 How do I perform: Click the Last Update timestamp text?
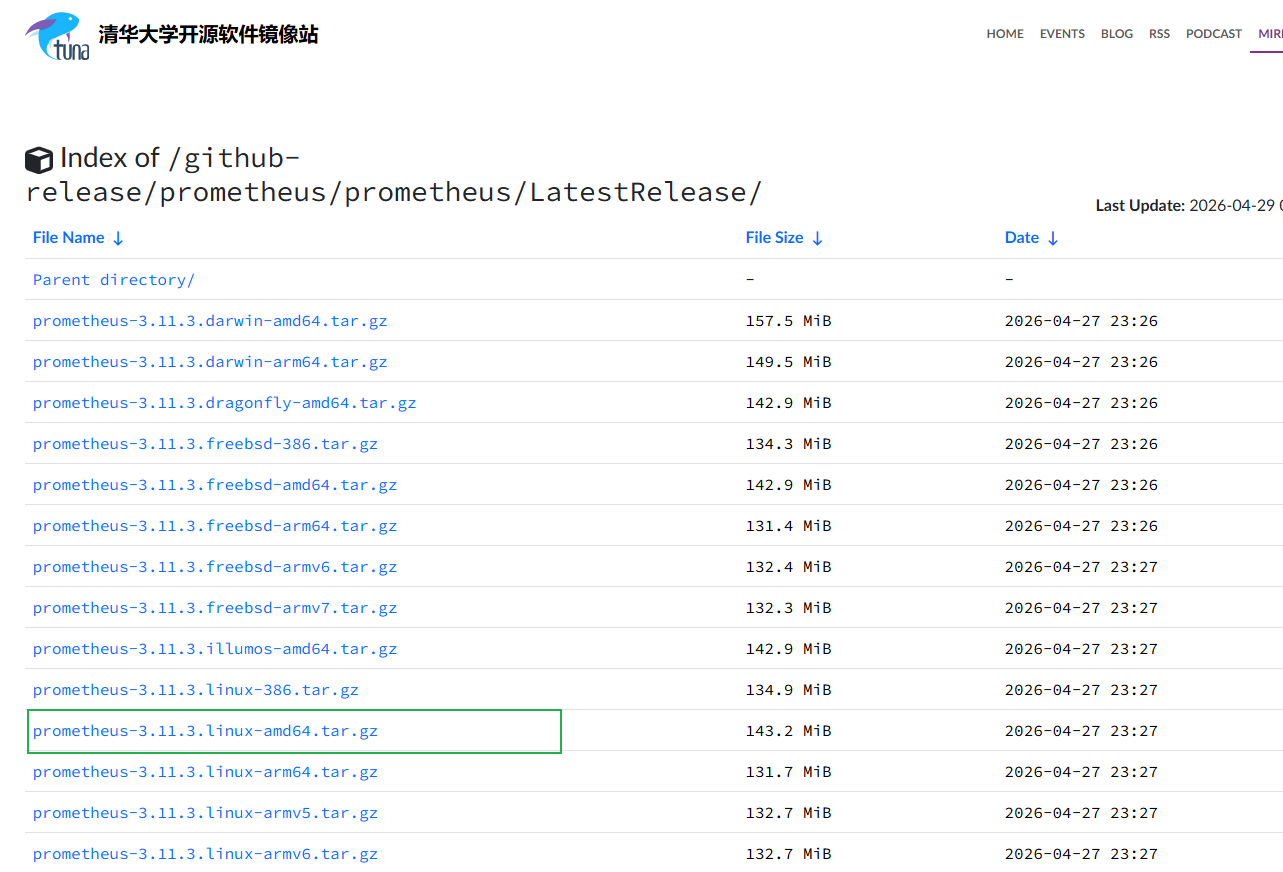(x=1189, y=205)
